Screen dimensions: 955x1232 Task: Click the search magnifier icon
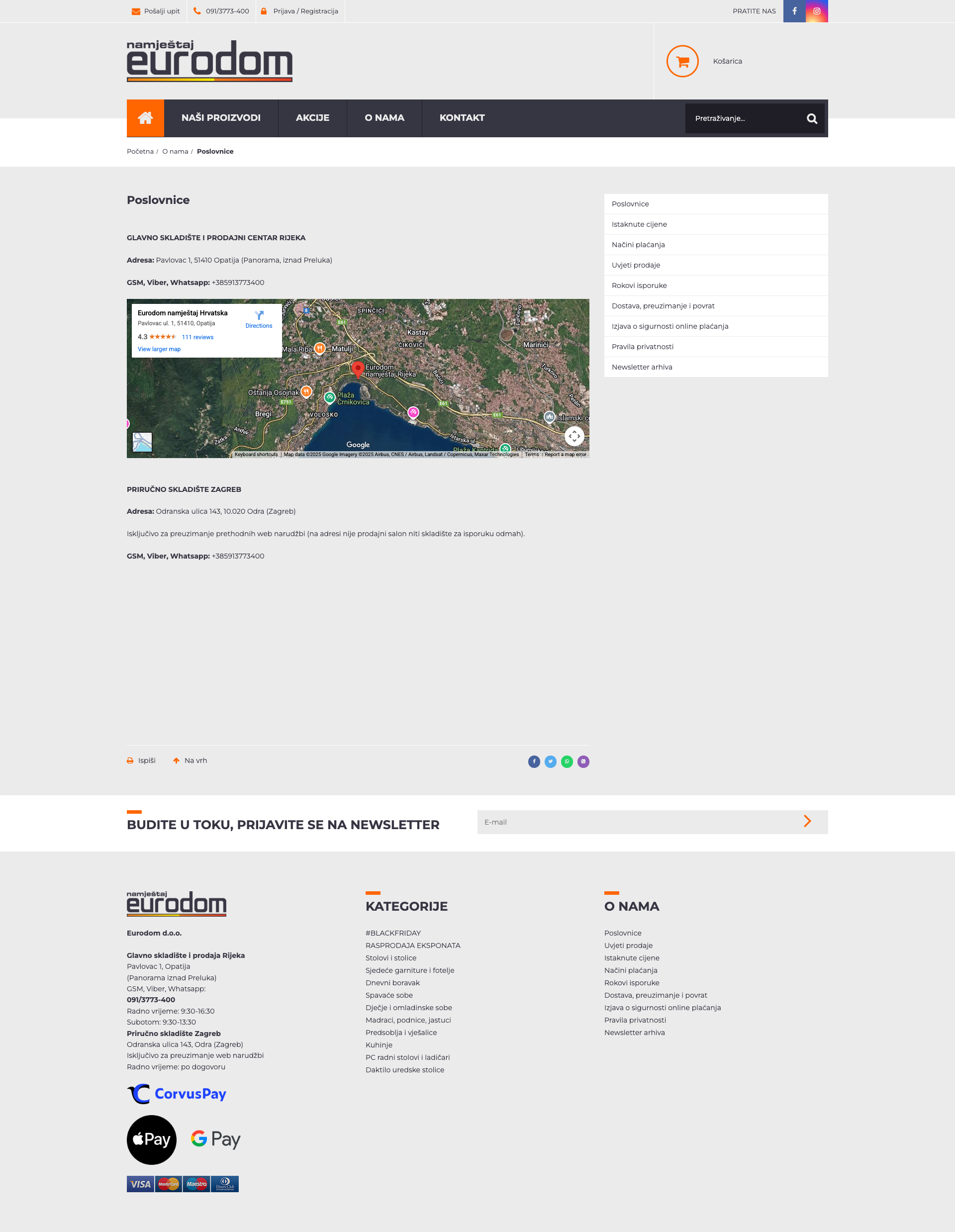[812, 118]
